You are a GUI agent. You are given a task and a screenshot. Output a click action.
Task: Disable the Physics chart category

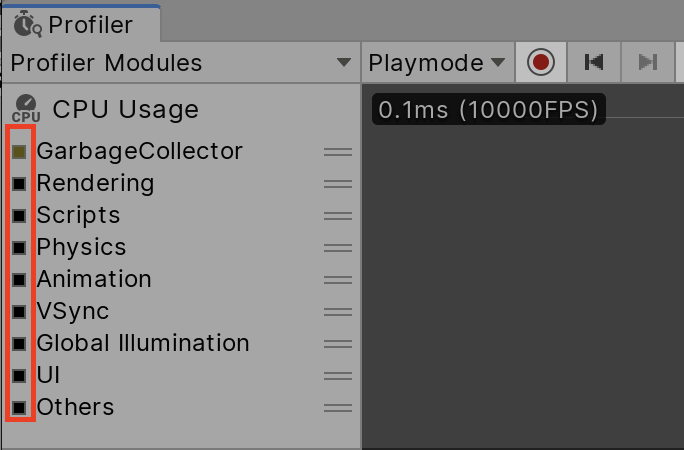pyautogui.click(x=19, y=248)
